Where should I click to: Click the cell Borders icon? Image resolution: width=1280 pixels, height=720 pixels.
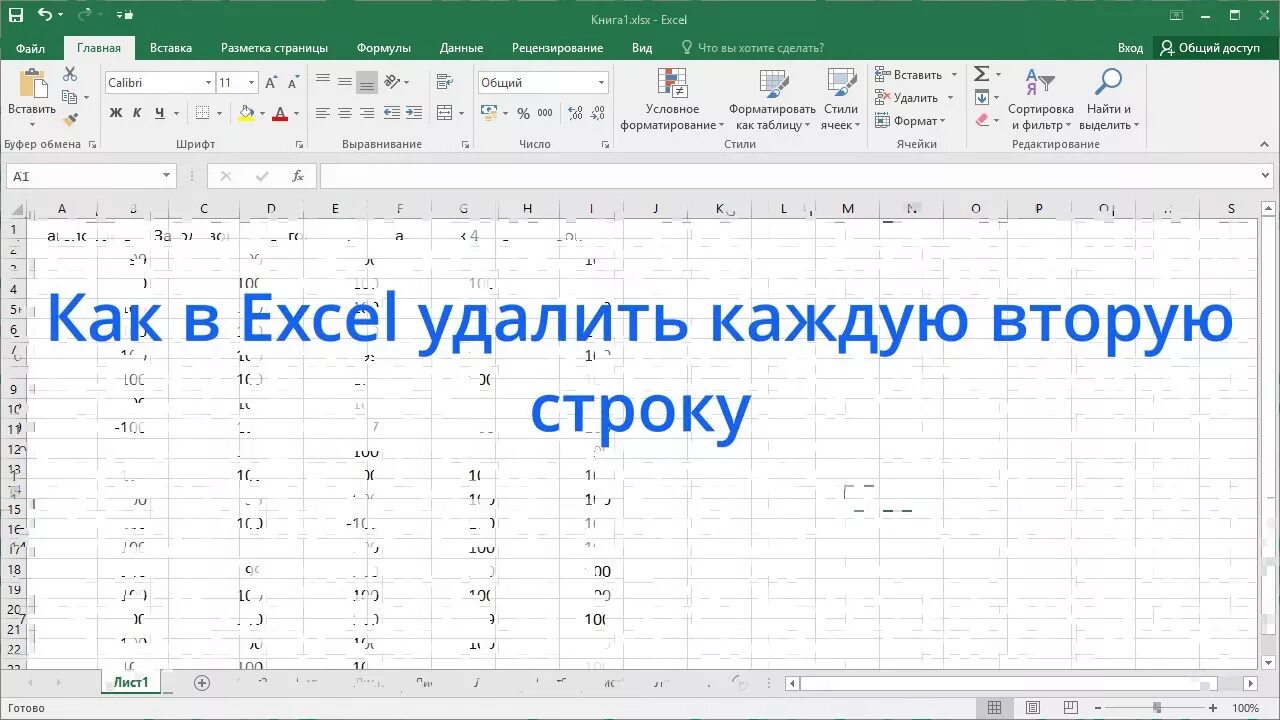[x=202, y=113]
